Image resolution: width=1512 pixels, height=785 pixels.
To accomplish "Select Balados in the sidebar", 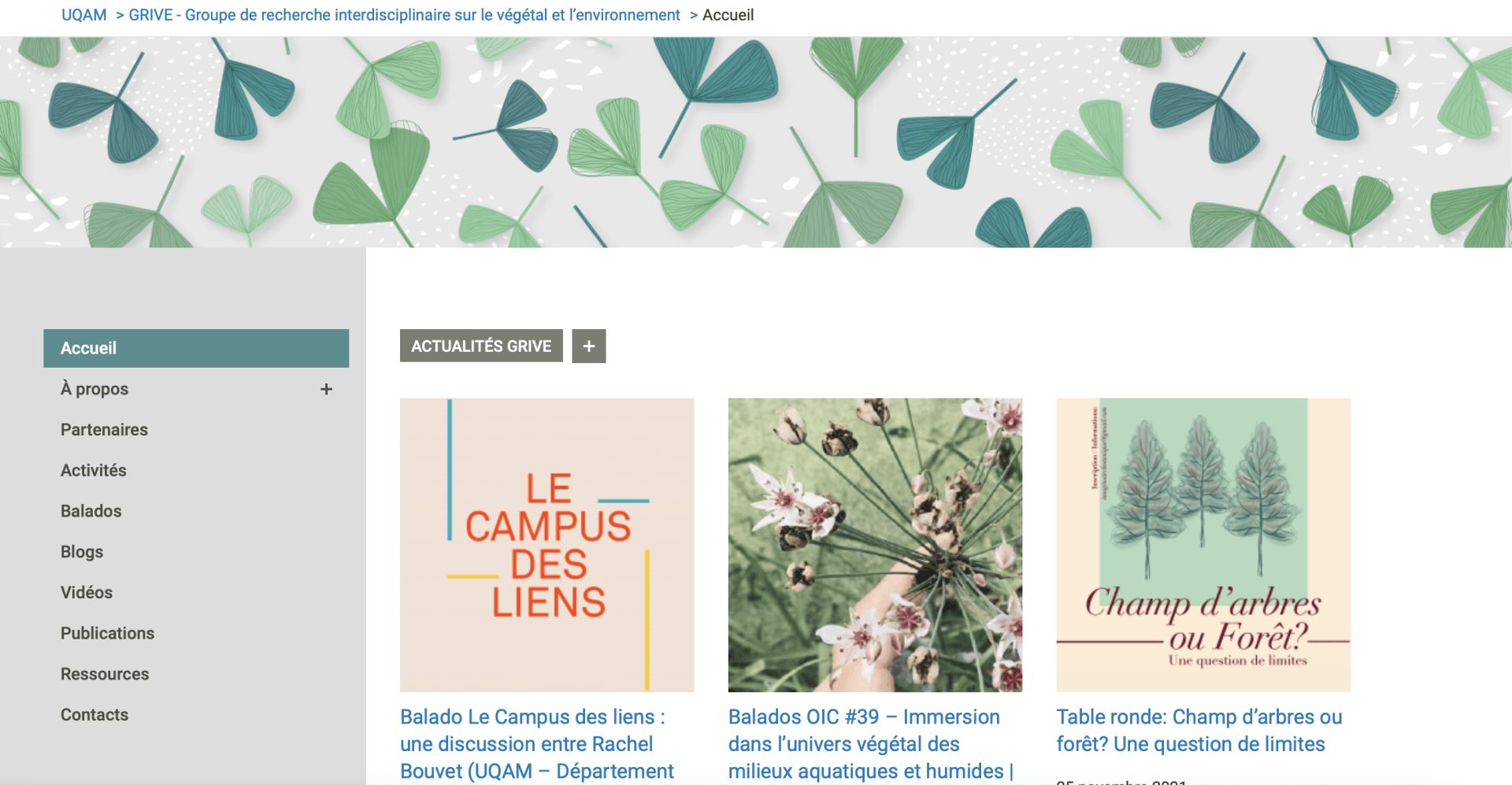I will pyautogui.click(x=91, y=511).
